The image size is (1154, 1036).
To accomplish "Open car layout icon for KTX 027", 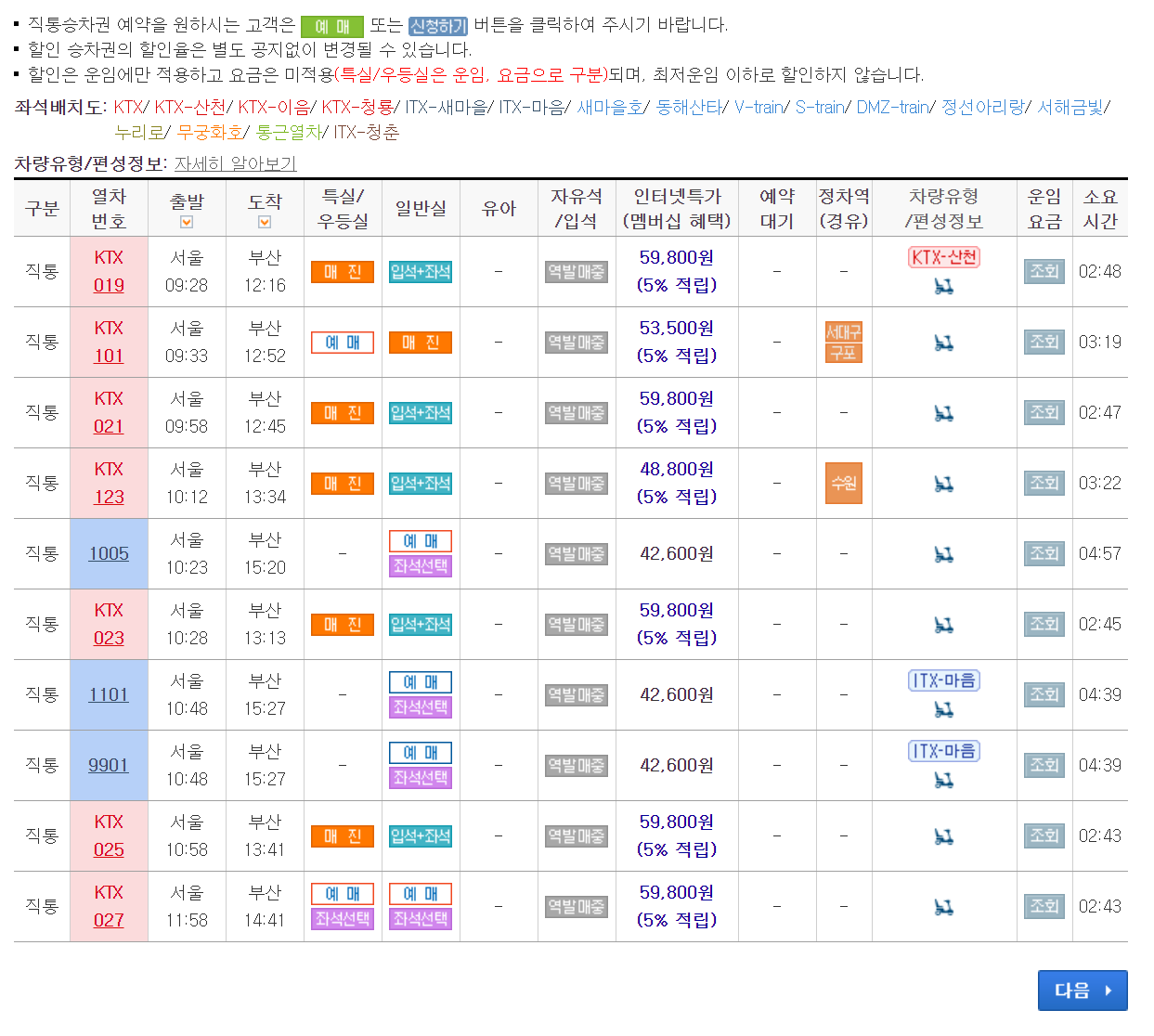I will click(x=944, y=907).
